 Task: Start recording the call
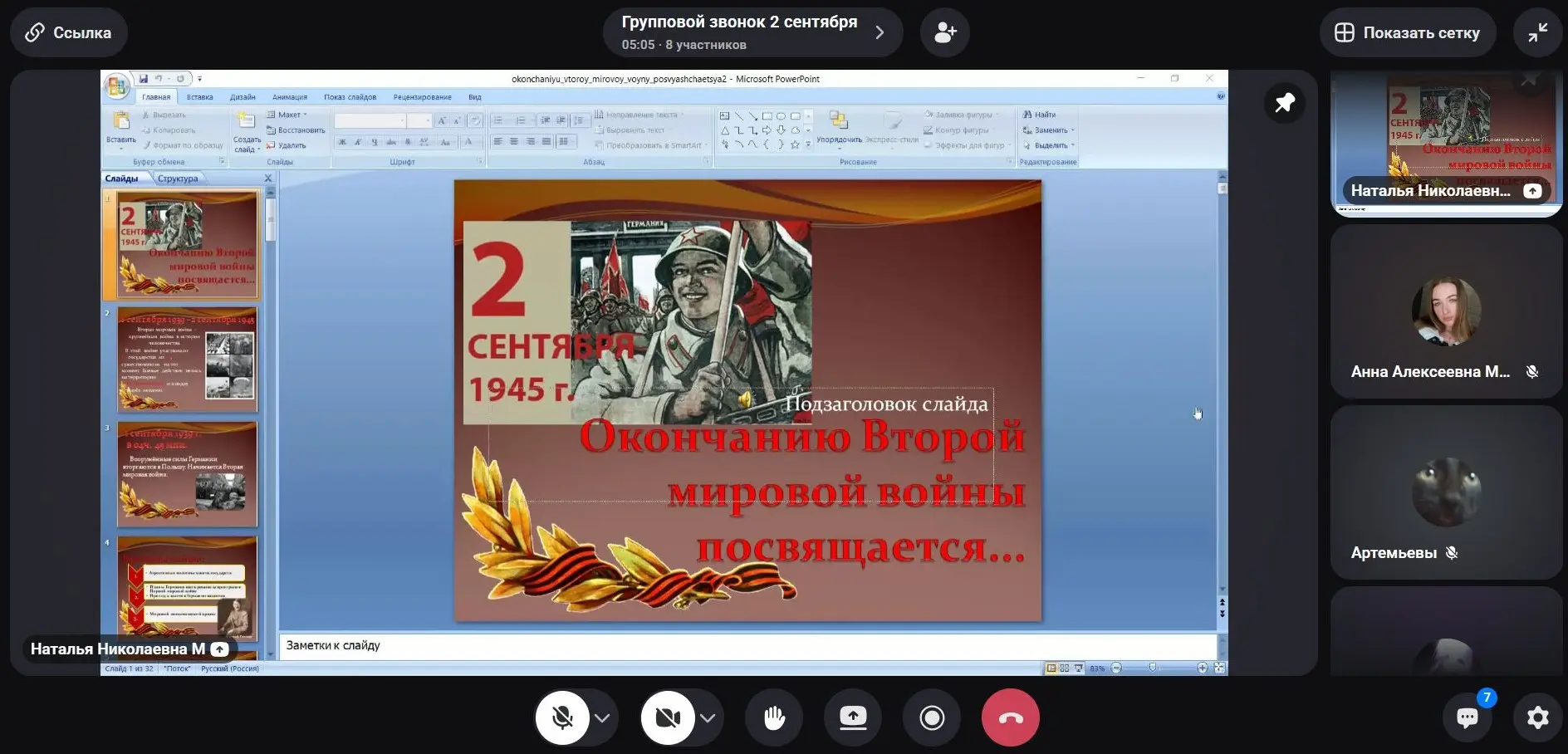[932, 717]
